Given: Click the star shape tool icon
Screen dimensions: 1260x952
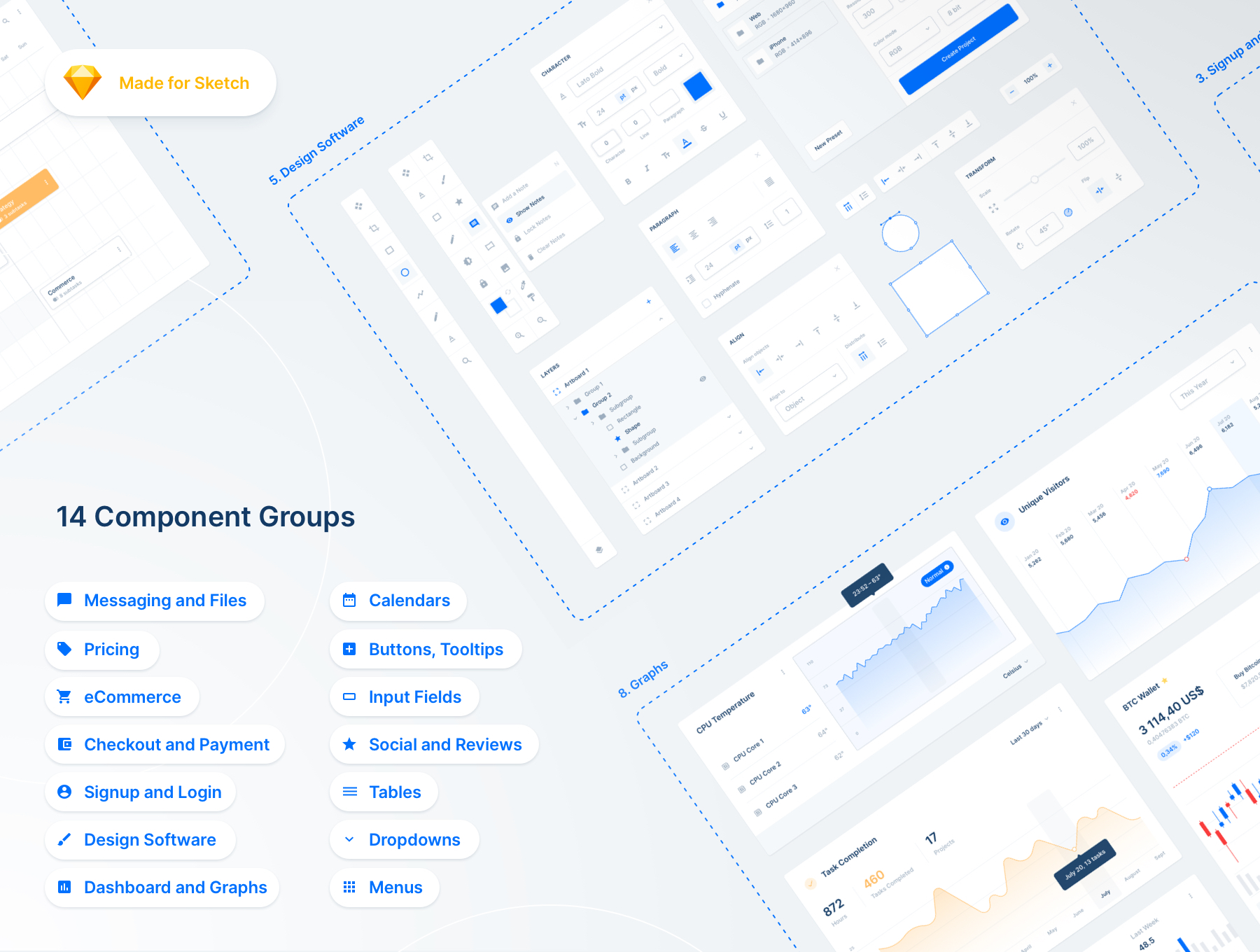Looking at the screenshot, I should tap(459, 202).
